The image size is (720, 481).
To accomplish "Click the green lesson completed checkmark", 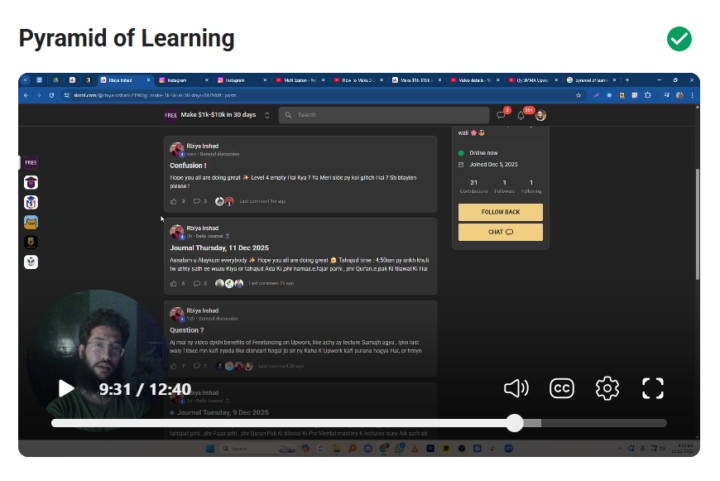I will 679,39.
